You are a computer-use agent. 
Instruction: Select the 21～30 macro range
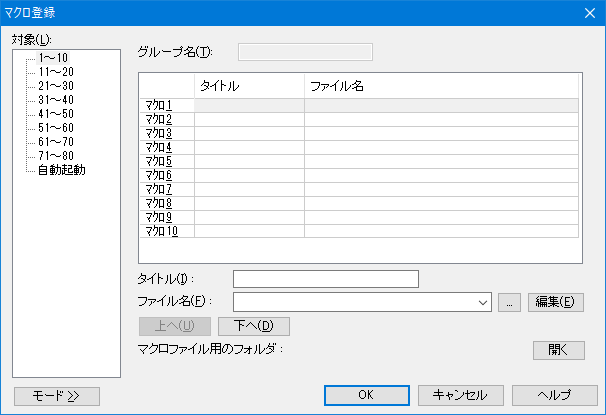click(x=55, y=86)
